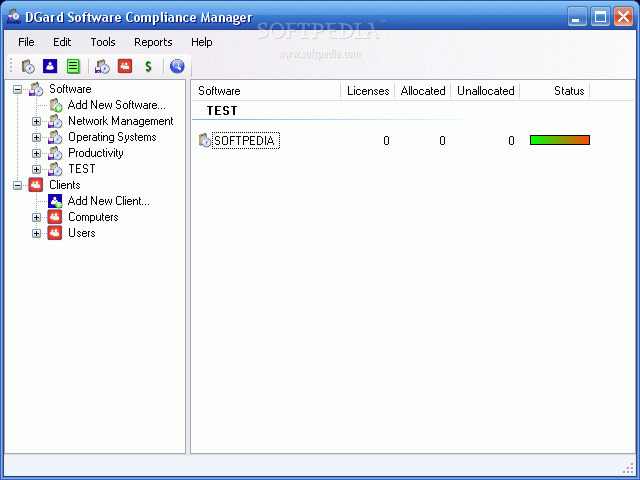This screenshot has width=640, height=480.
Task: Select the TEST tree label
Action: (x=82, y=169)
